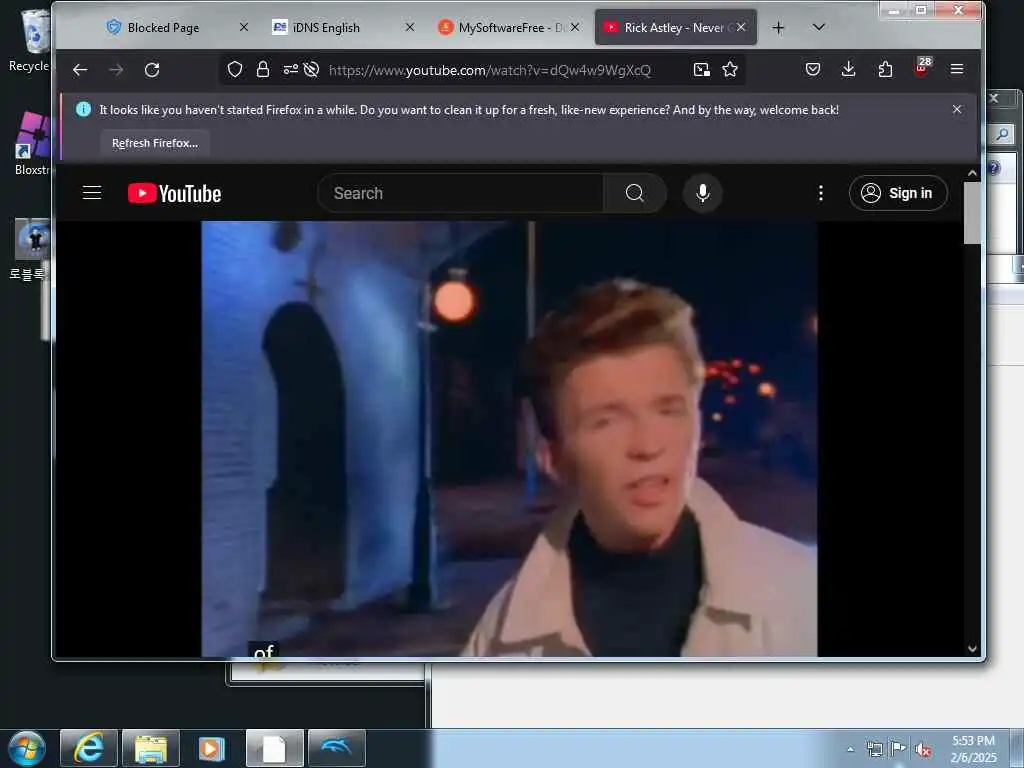This screenshot has width=1024, height=768.
Task: Click the page vertical scrollbar thumb
Action: click(x=972, y=214)
